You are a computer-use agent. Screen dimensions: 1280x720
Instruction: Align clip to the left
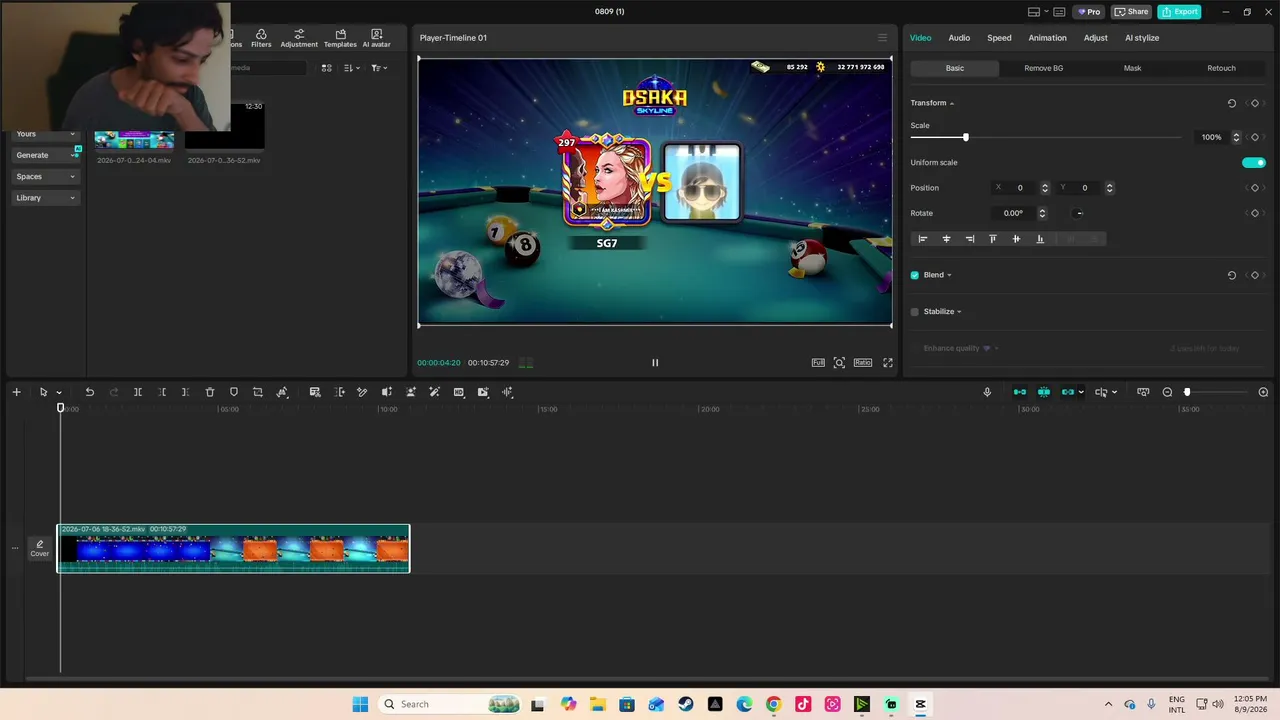(x=923, y=239)
